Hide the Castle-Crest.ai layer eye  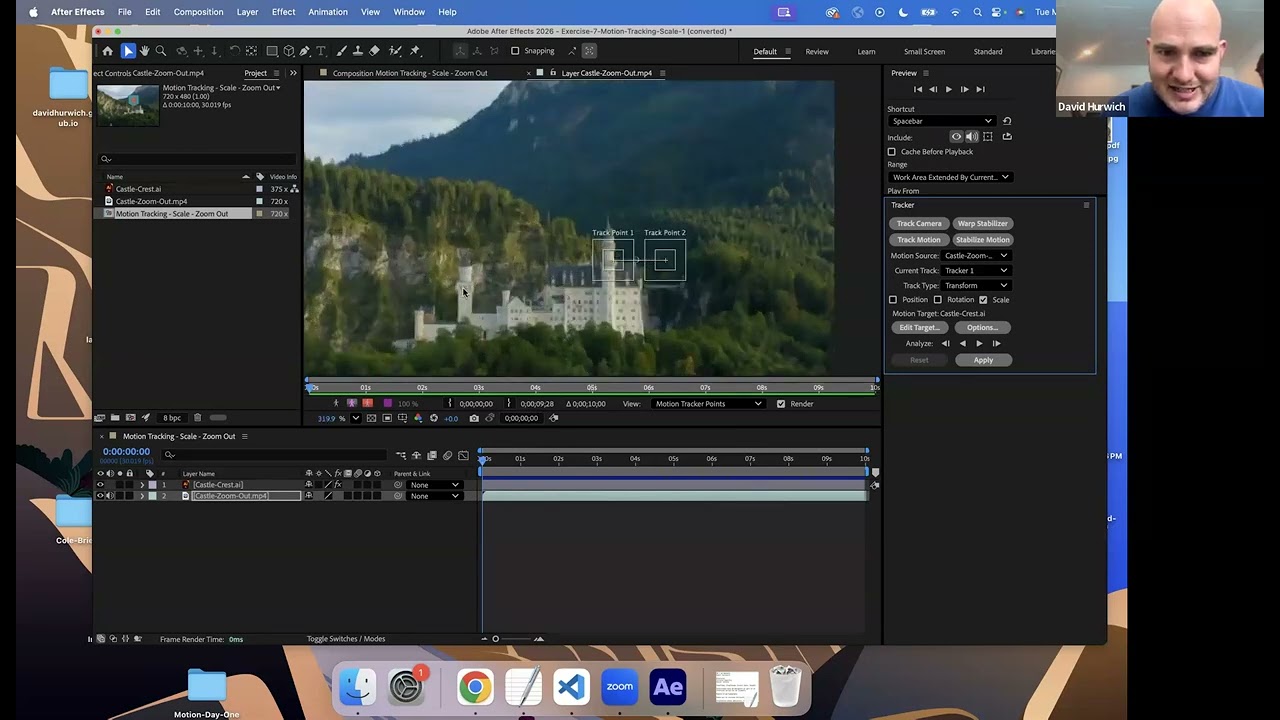click(100, 485)
